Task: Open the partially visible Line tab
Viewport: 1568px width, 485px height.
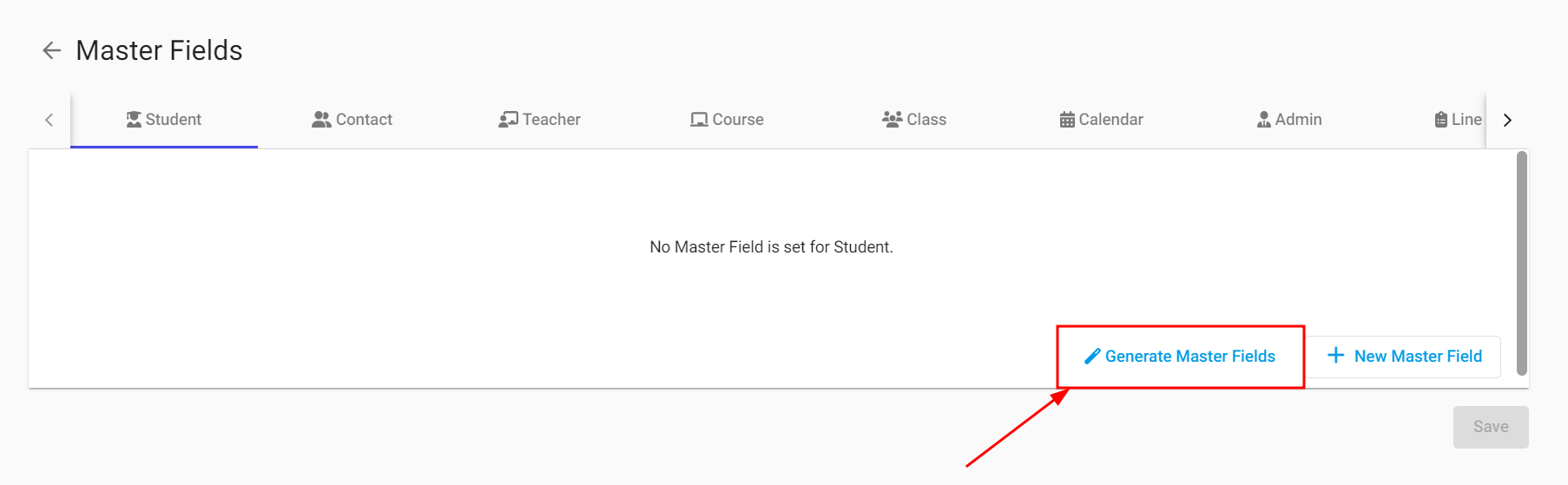Action: 1459,120
